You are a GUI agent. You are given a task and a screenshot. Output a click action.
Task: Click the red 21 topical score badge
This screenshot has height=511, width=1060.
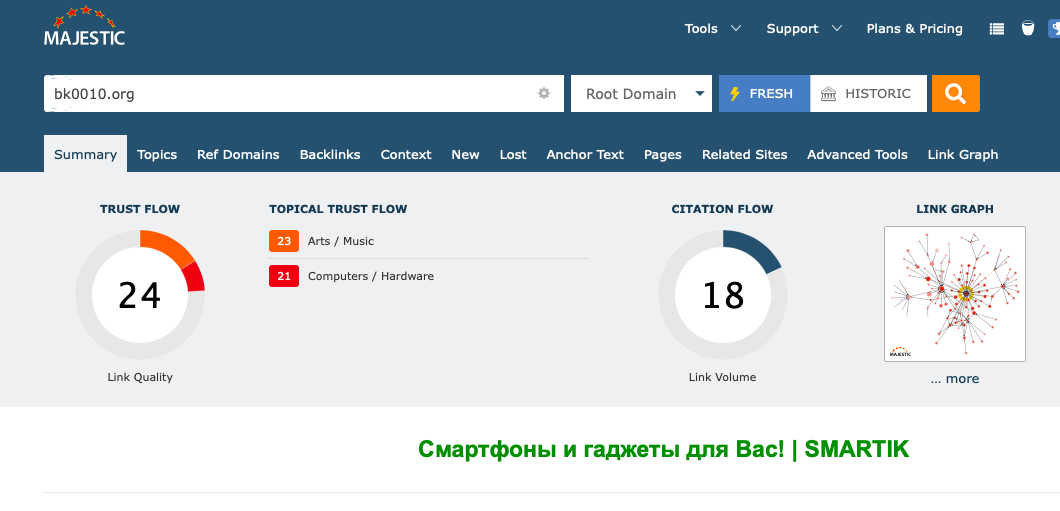click(284, 276)
